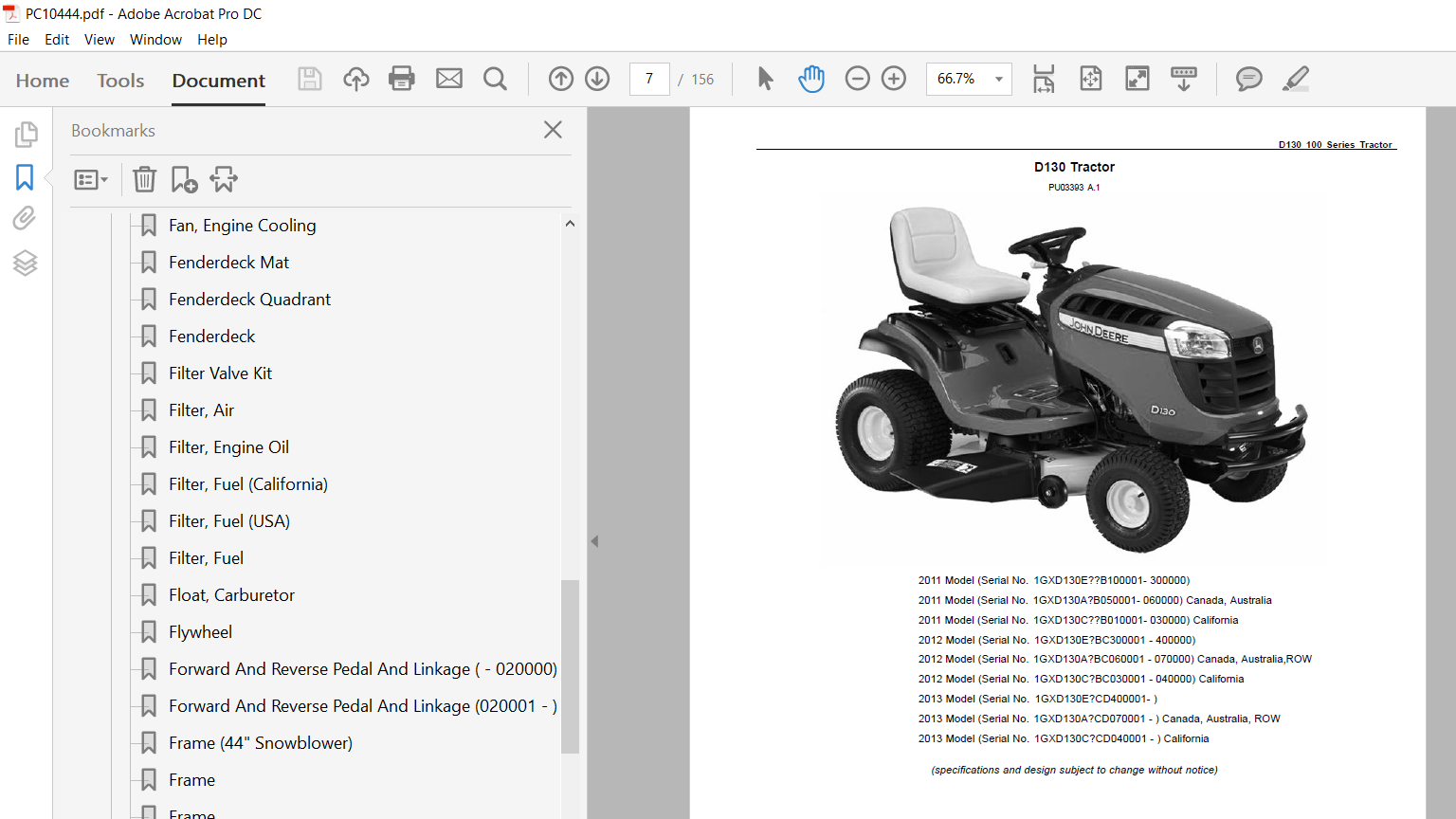Open 'Frame (44" Snowblower)' bookmark

coord(261,743)
